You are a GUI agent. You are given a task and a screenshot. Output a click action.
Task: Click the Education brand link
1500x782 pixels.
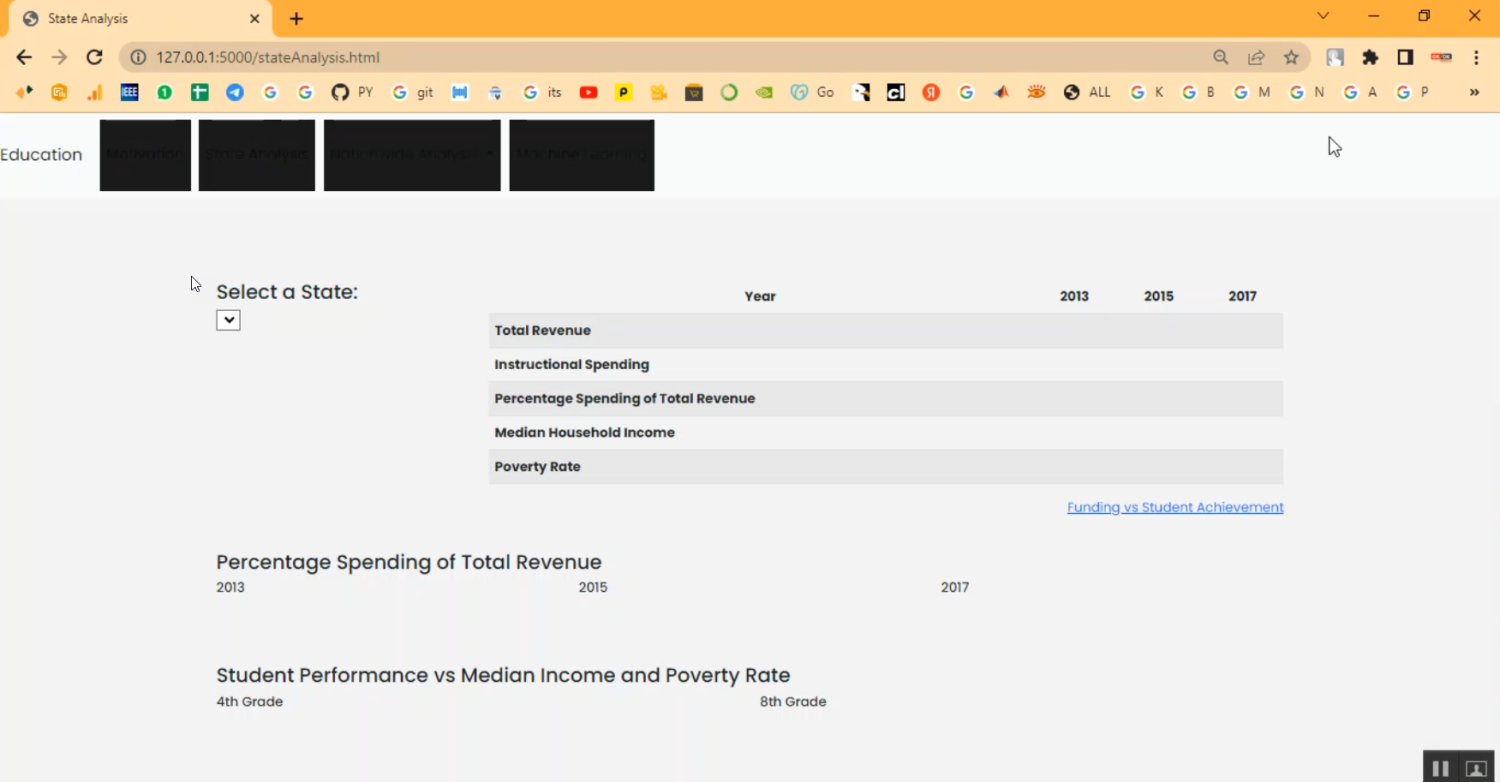click(41, 155)
